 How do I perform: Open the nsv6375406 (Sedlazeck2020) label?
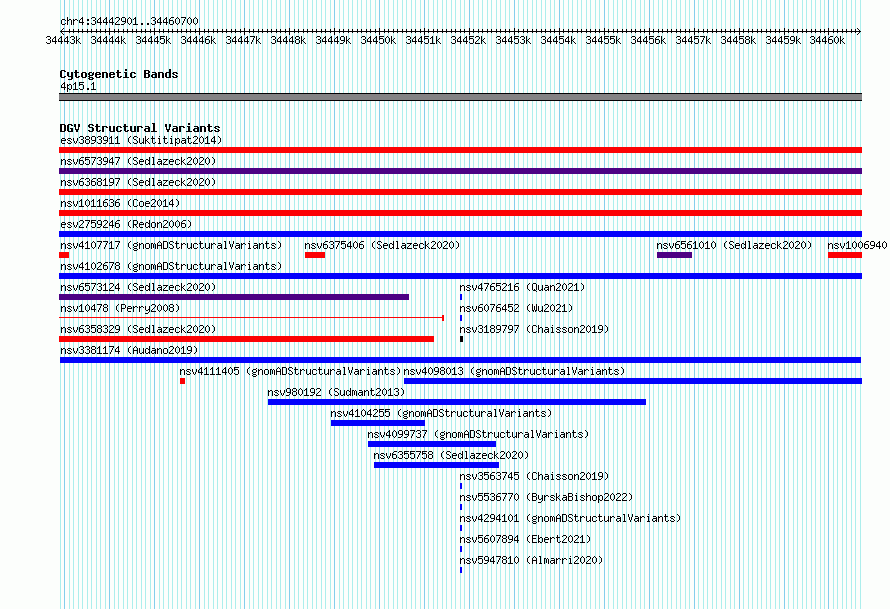382,245
